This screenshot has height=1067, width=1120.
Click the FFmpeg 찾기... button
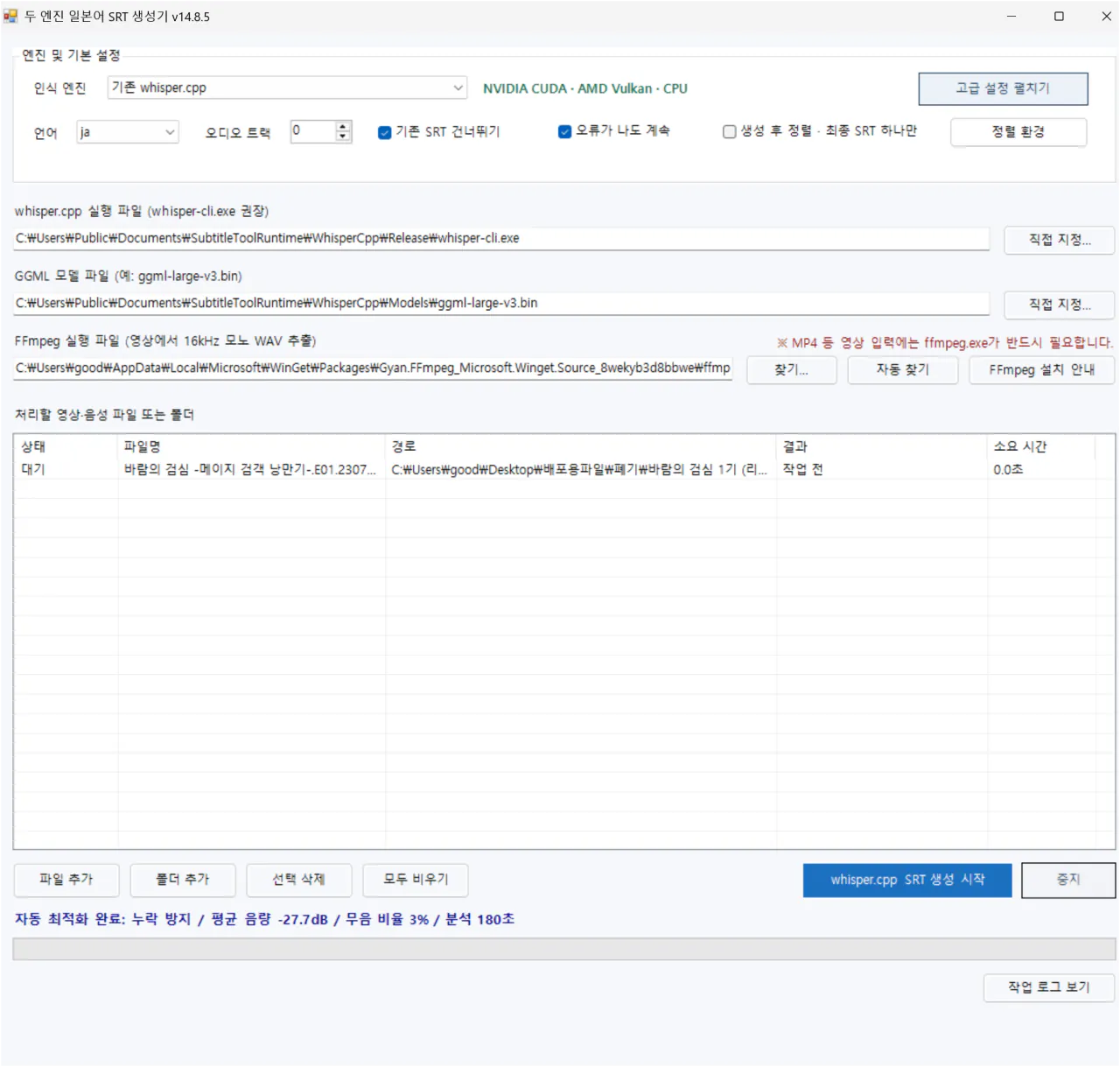tap(792, 370)
